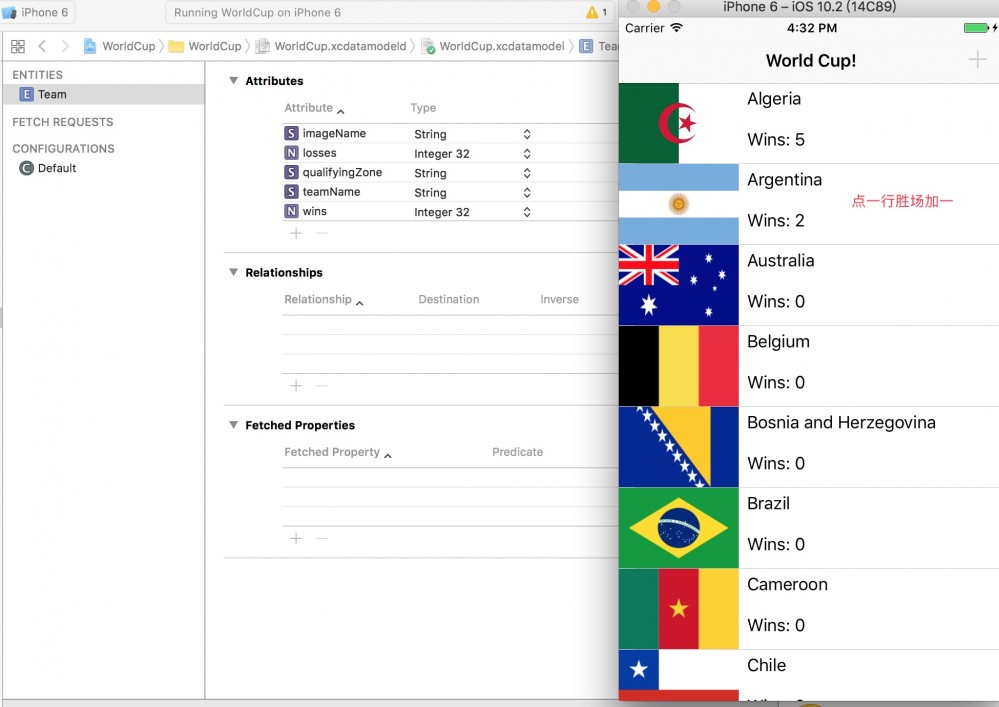Tap the Chile flag thumbnail
Image resolution: width=999 pixels, height=707 pixels.
pos(679,675)
